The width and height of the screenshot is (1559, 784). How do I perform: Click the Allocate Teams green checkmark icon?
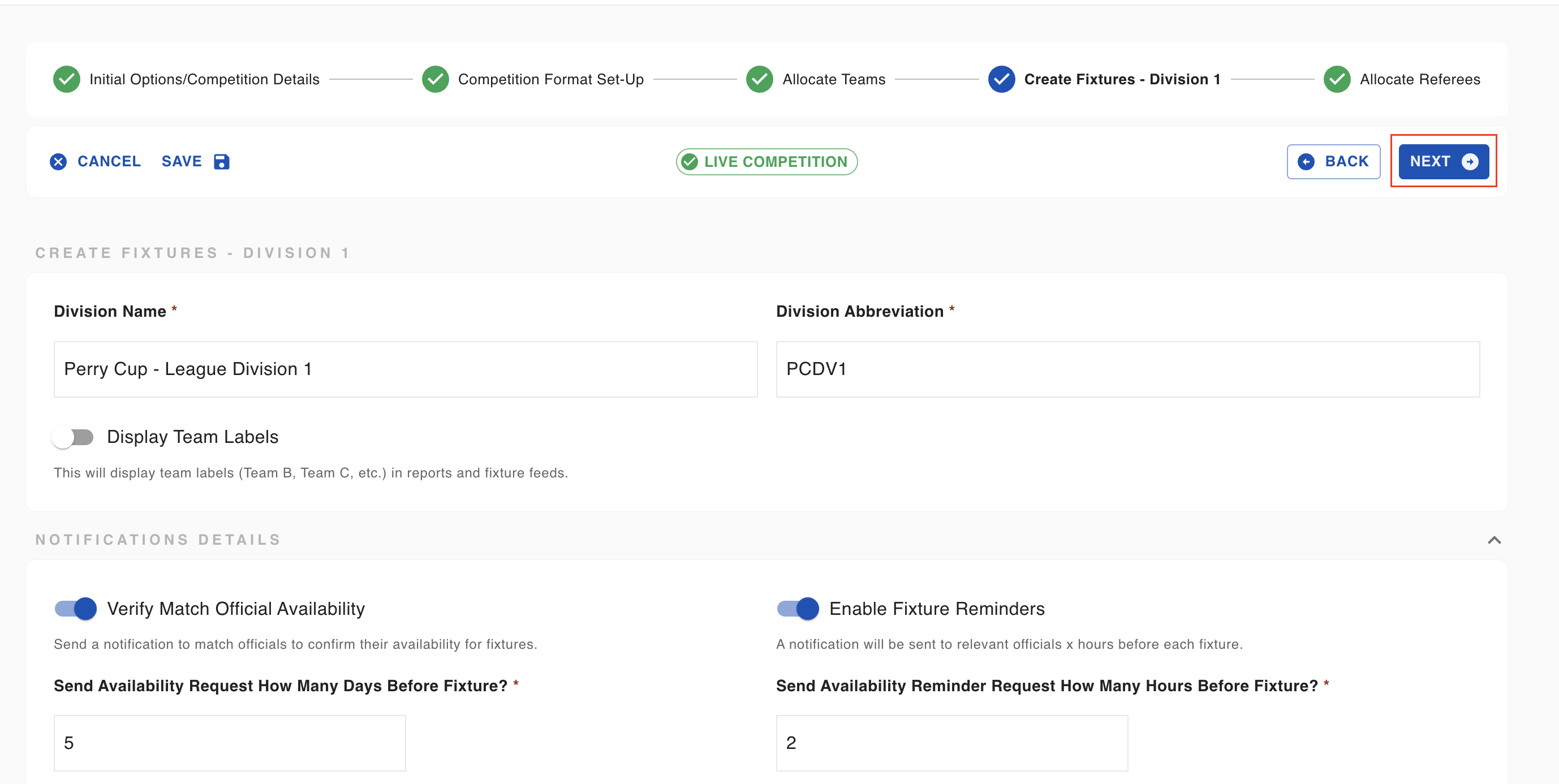pos(760,79)
